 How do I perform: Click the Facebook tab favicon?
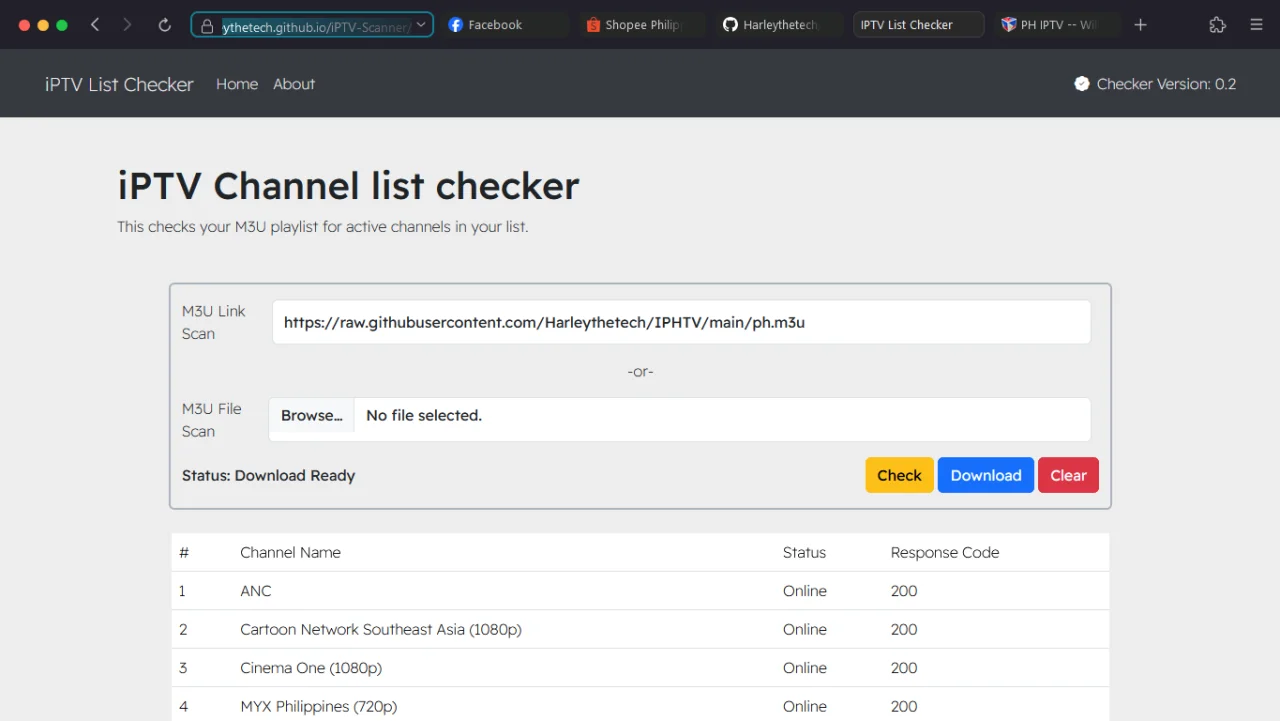(456, 25)
